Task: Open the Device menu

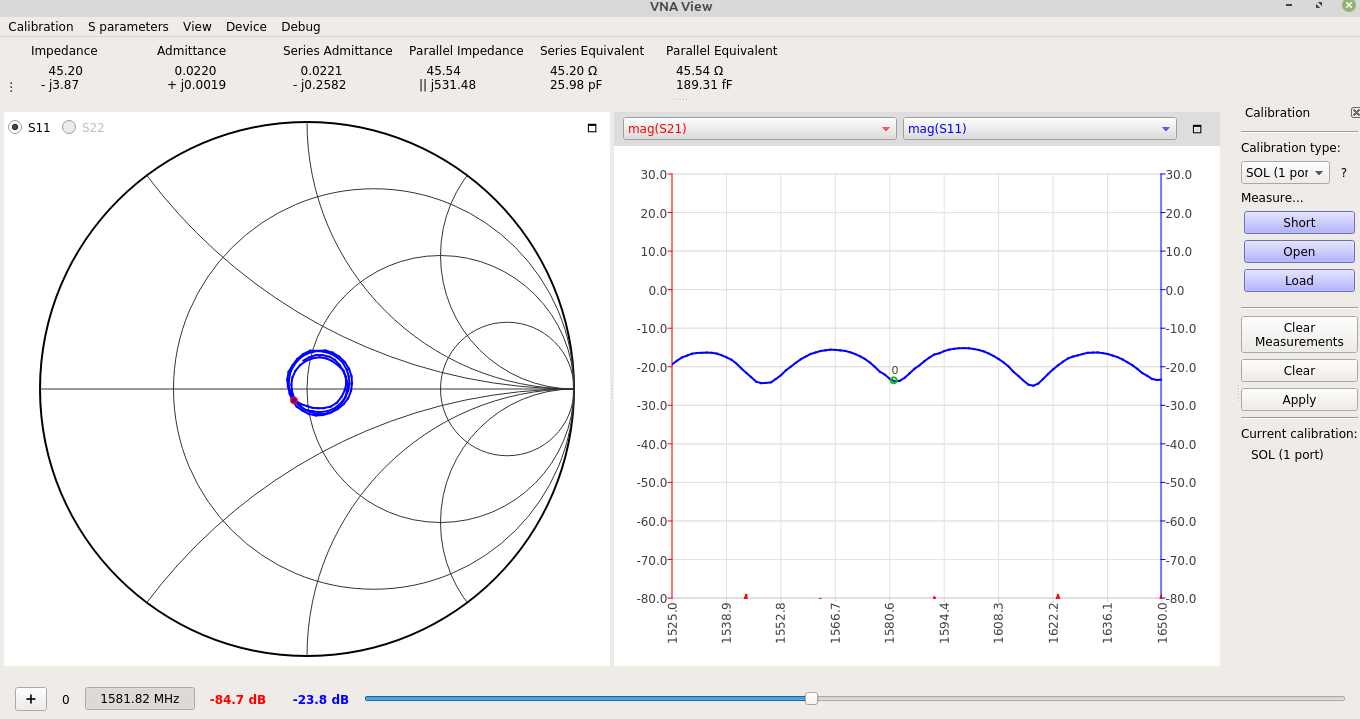Action: click(x=246, y=27)
